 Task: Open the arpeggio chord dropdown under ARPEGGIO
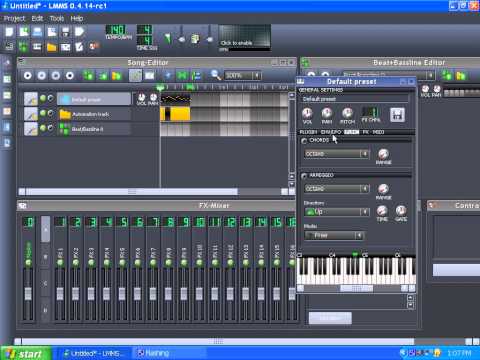point(337,189)
